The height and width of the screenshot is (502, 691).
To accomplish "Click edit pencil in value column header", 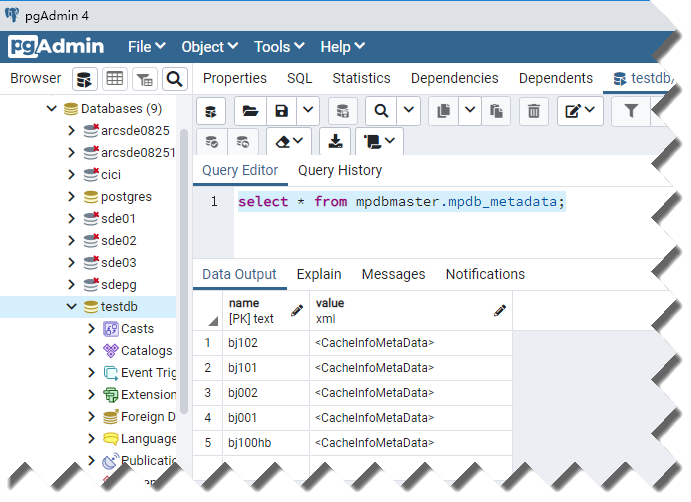I will click(500, 311).
